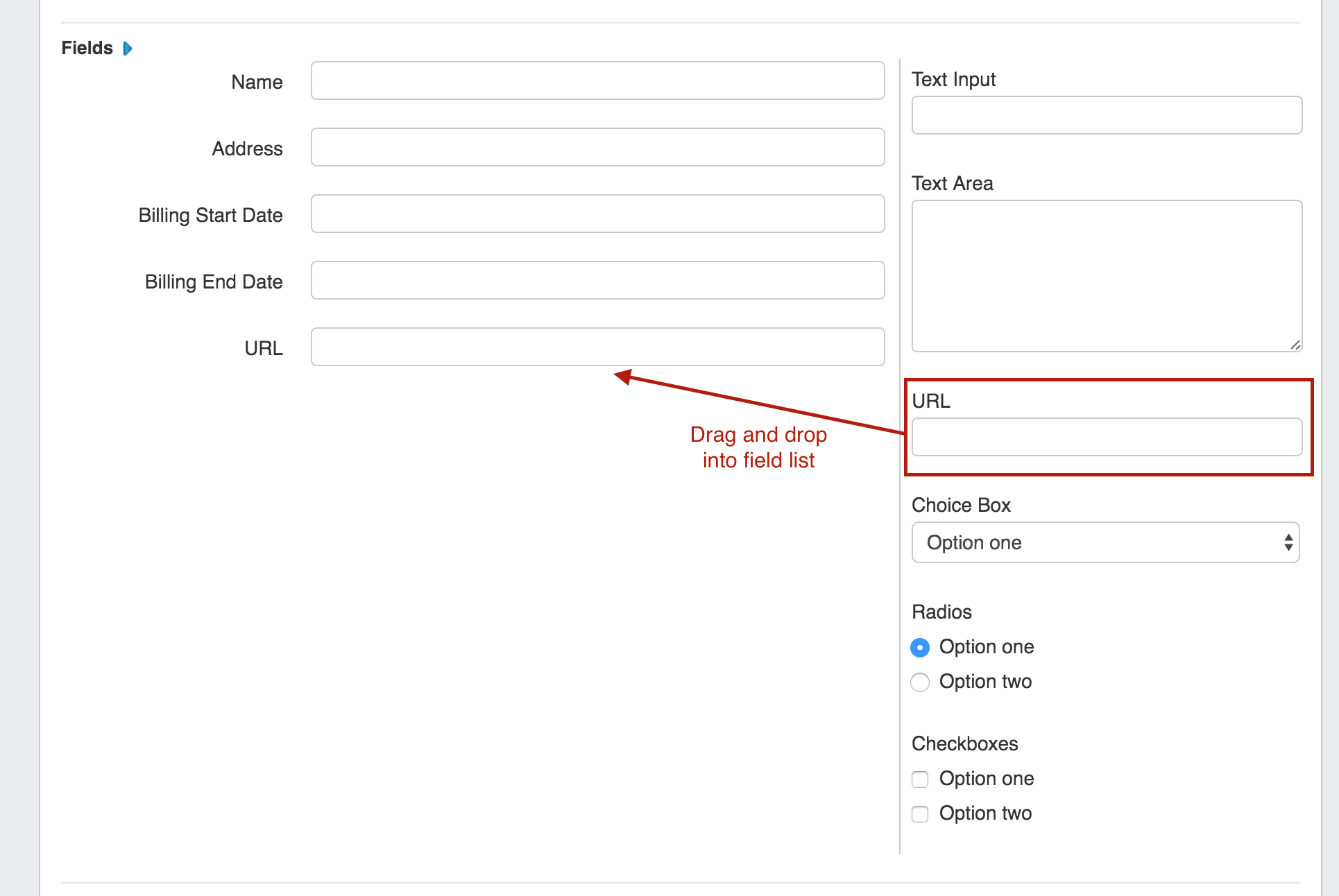Focus the Billing End Date field

point(597,281)
